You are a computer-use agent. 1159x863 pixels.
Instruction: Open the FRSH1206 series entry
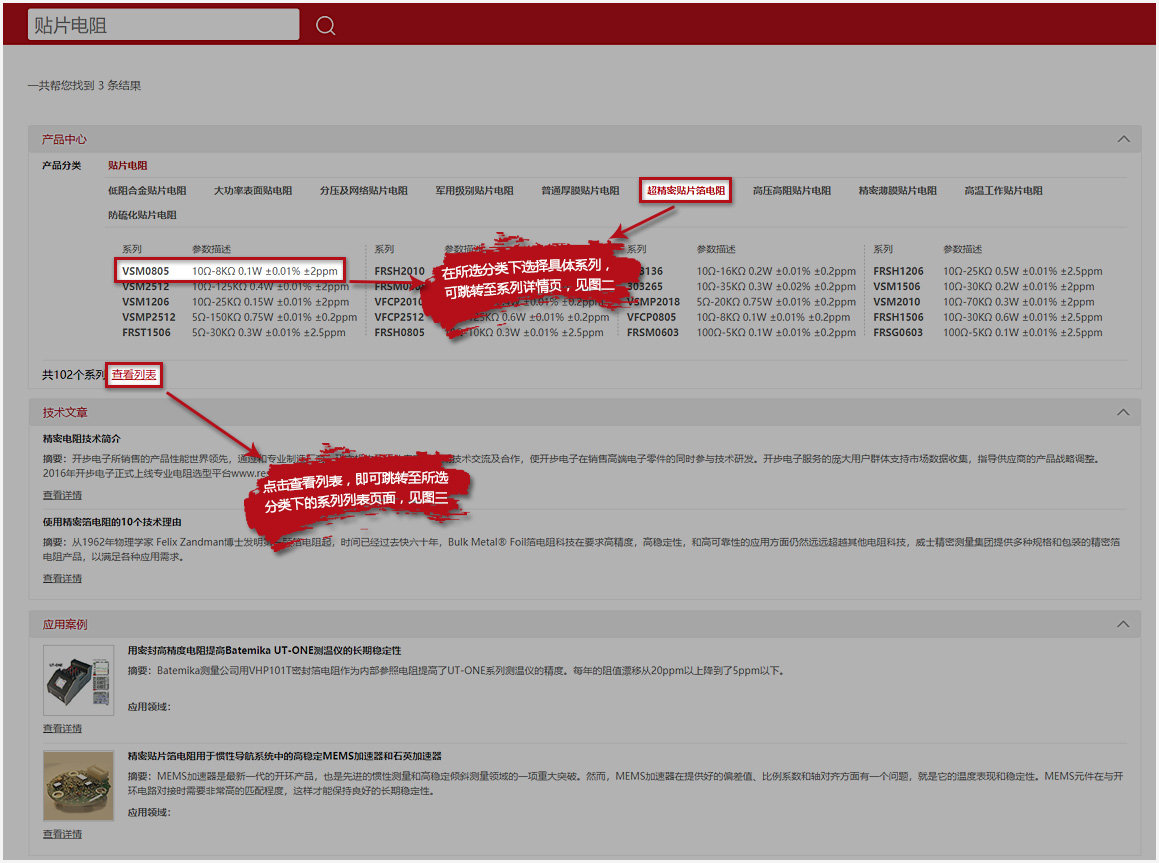(x=898, y=271)
